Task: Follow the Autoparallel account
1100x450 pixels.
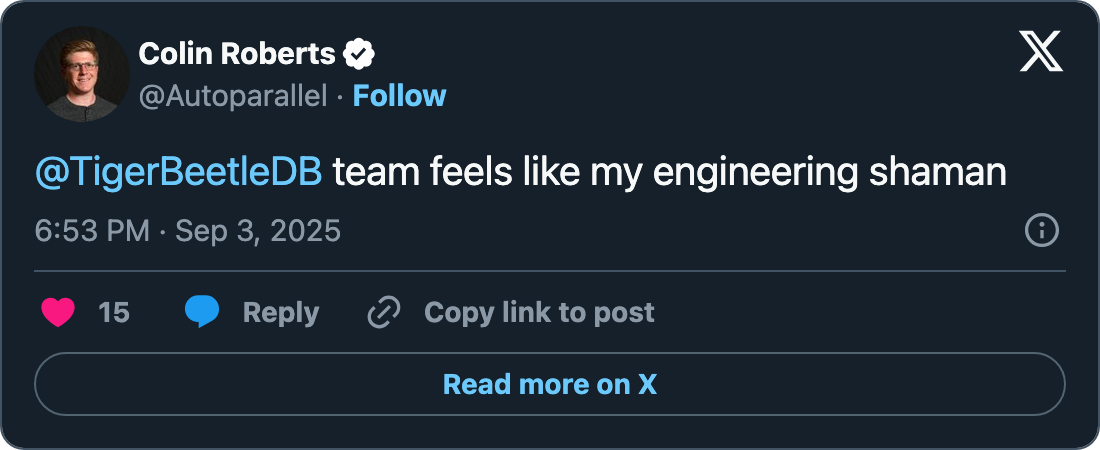Action: click(x=399, y=96)
